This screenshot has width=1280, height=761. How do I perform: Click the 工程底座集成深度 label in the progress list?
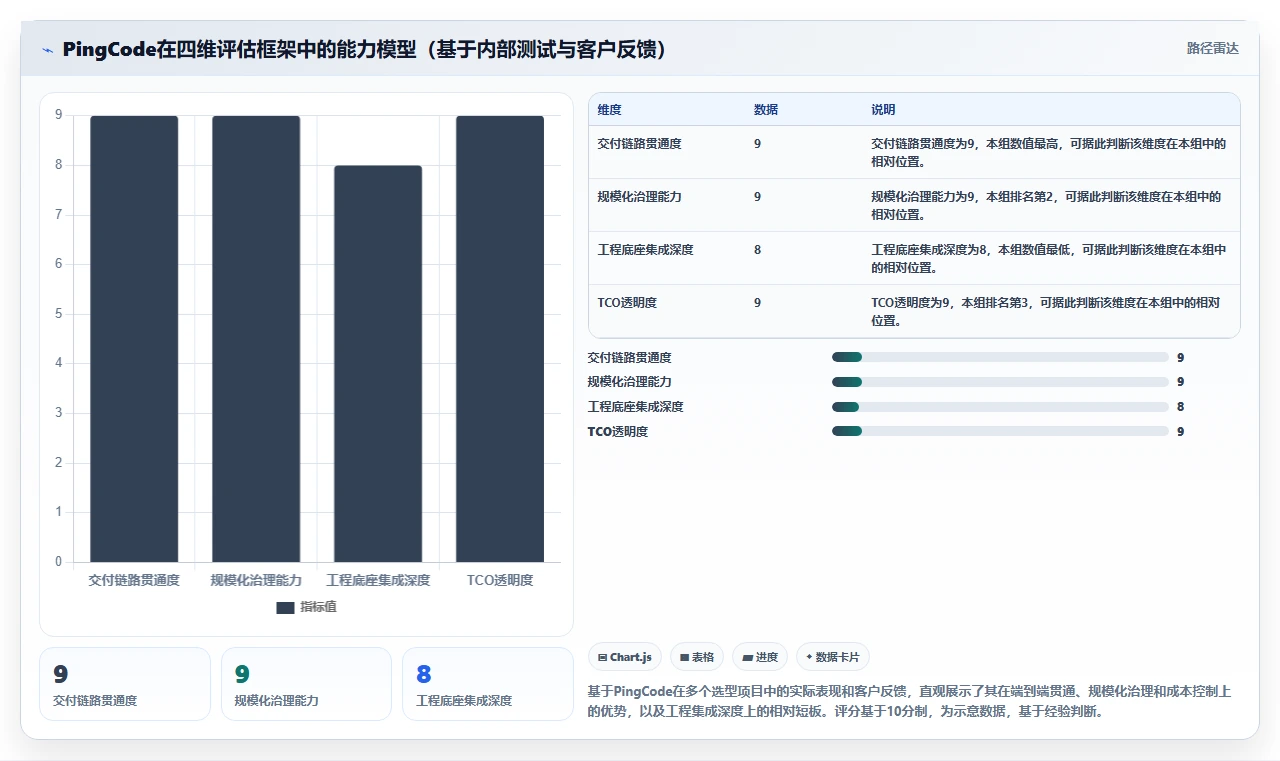click(x=636, y=407)
